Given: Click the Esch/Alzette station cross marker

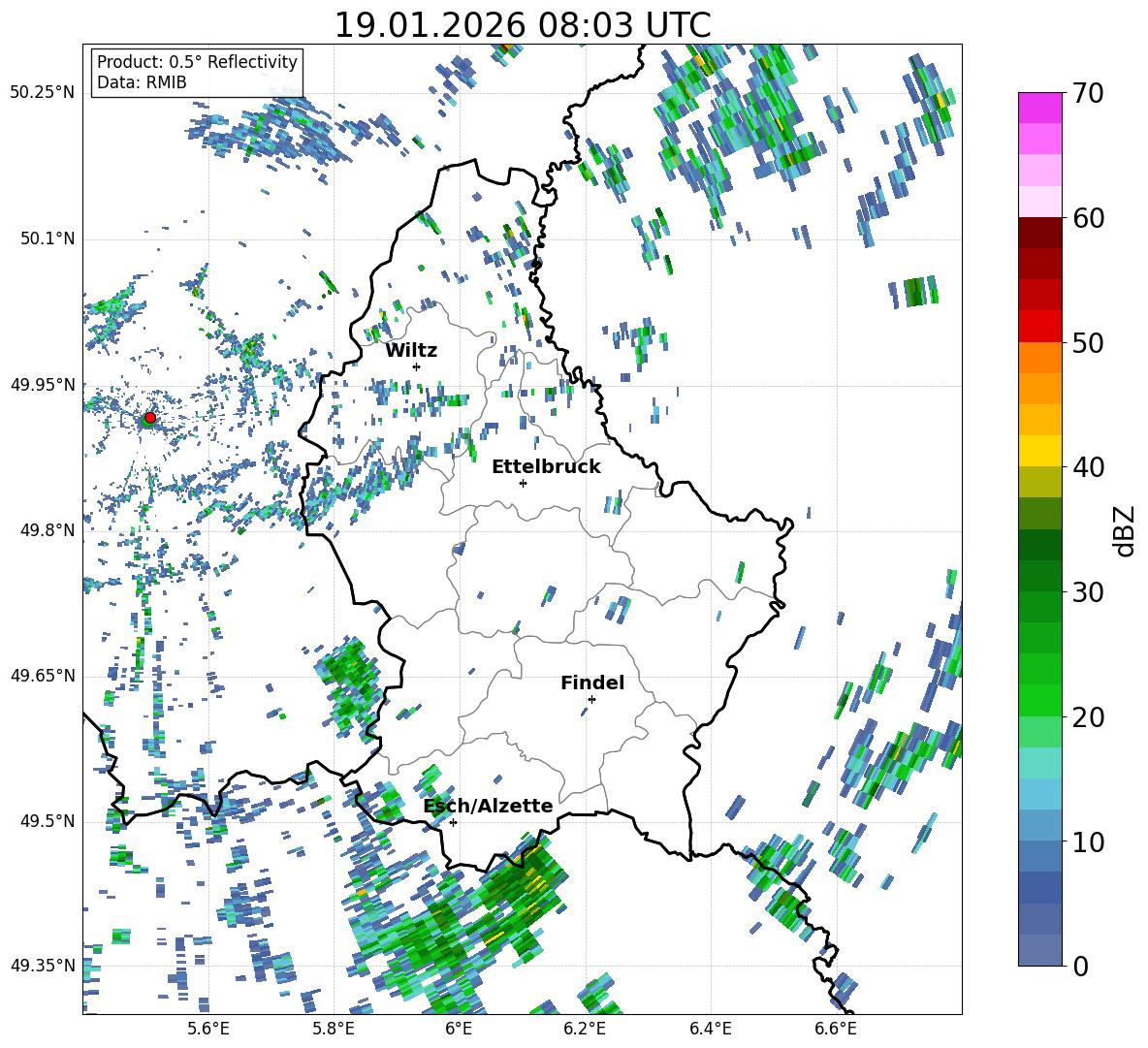Looking at the screenshot, I should pos(453,822).
